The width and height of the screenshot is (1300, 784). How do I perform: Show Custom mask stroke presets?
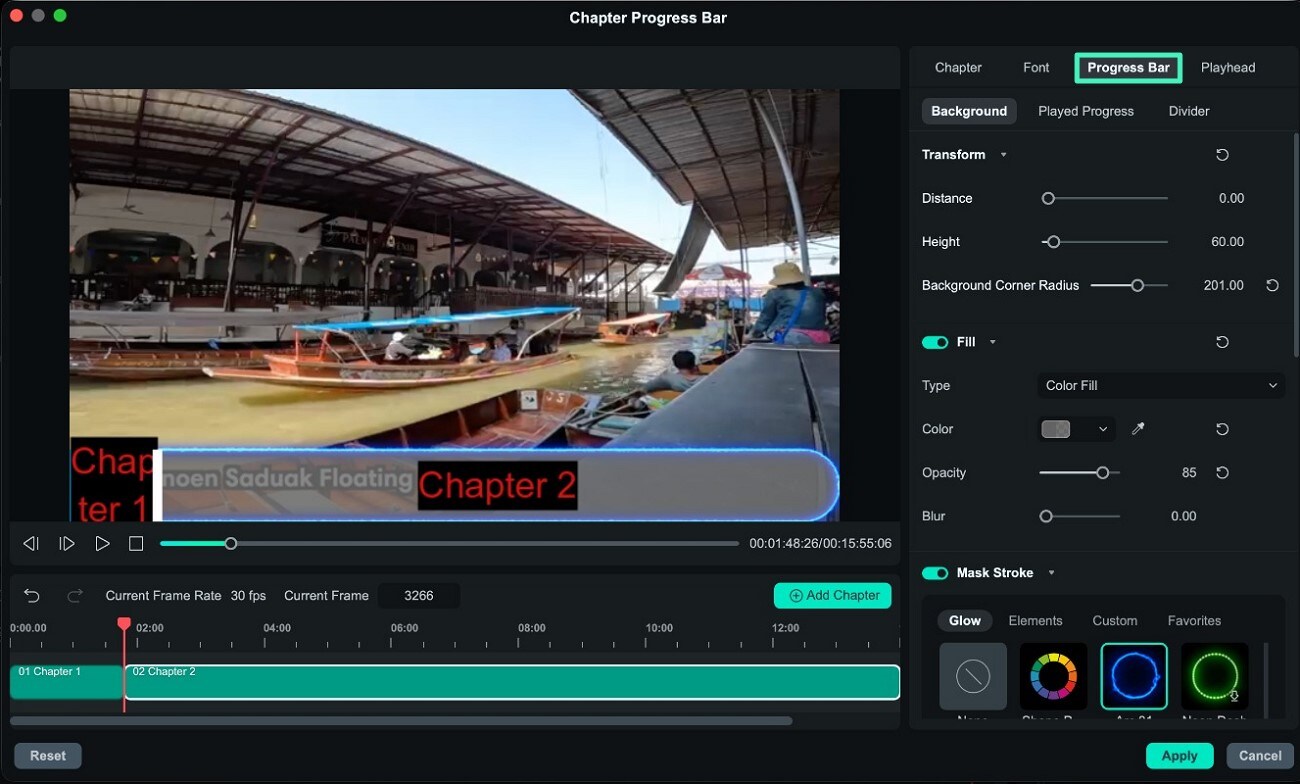[1115, 621]
